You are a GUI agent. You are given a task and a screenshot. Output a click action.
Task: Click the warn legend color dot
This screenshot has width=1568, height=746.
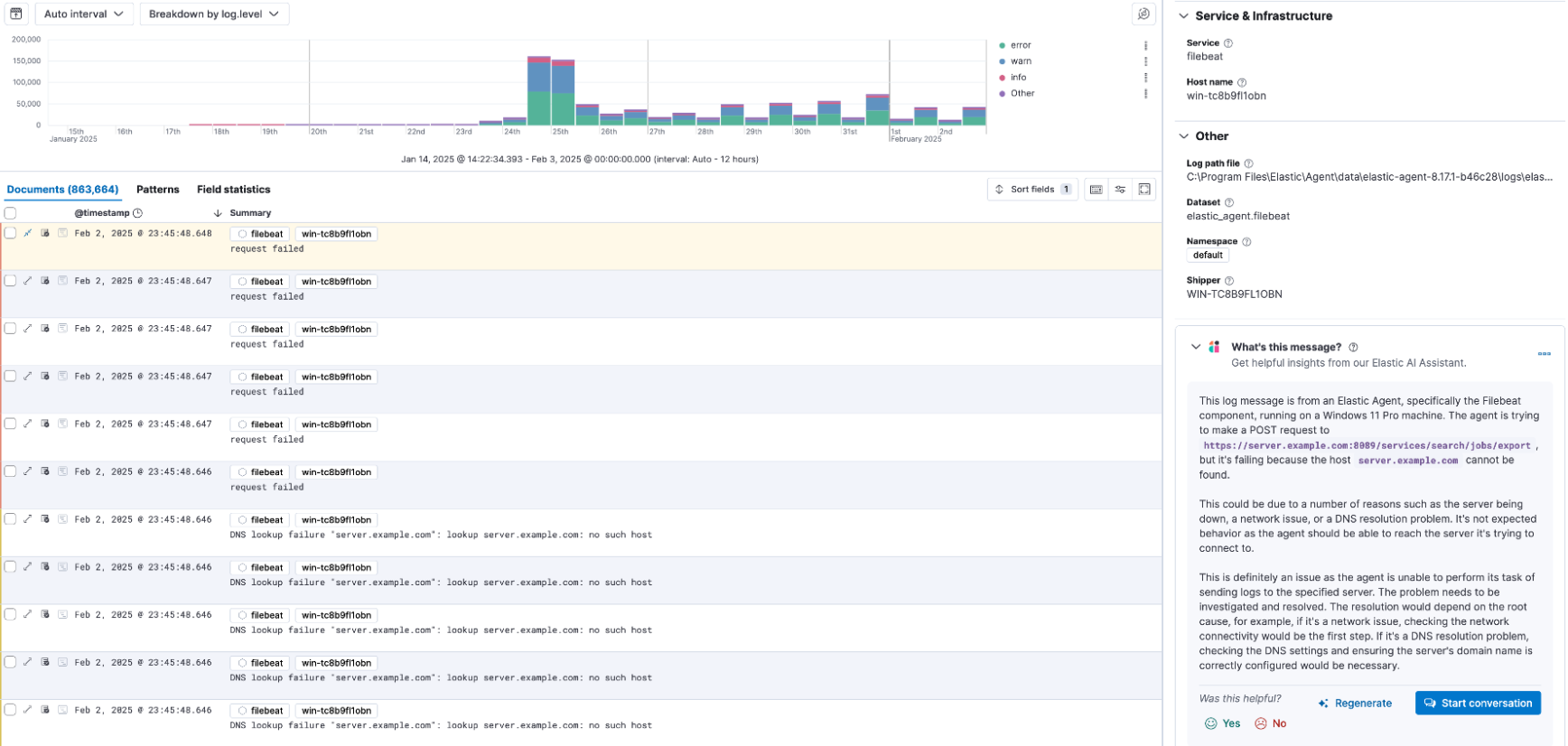coord(1003,61)
